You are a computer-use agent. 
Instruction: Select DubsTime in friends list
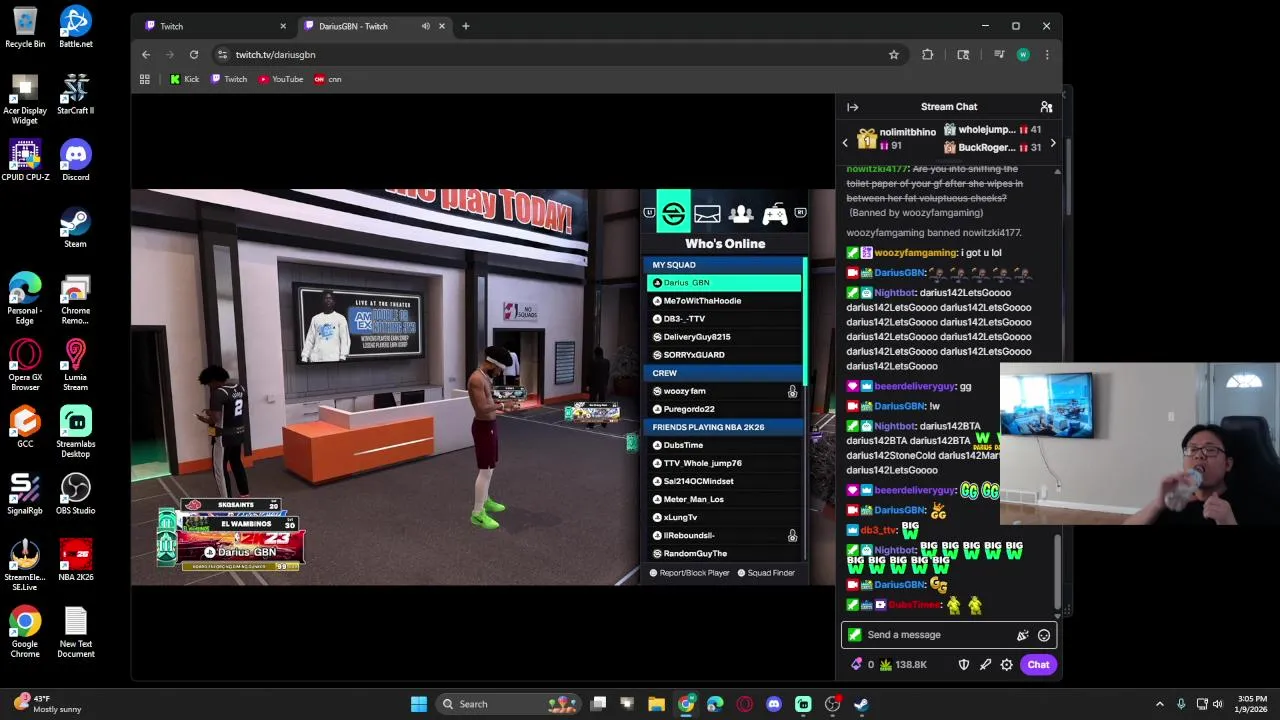724,445
